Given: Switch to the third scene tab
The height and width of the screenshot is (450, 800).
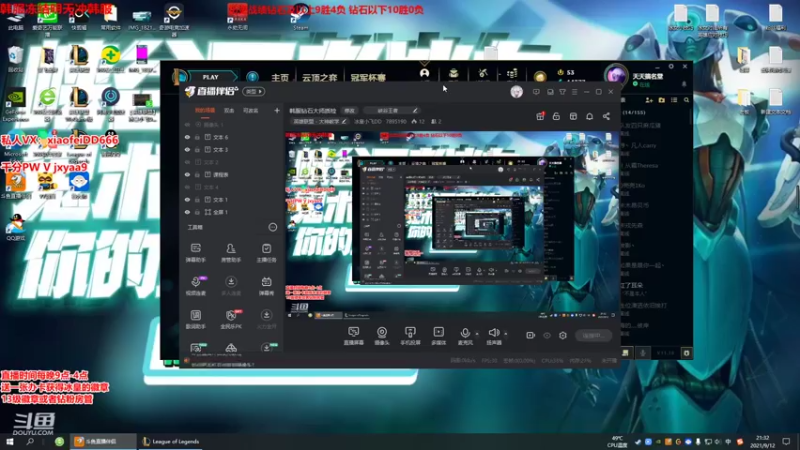Looking at the screenshot, I should coord(251,110).
